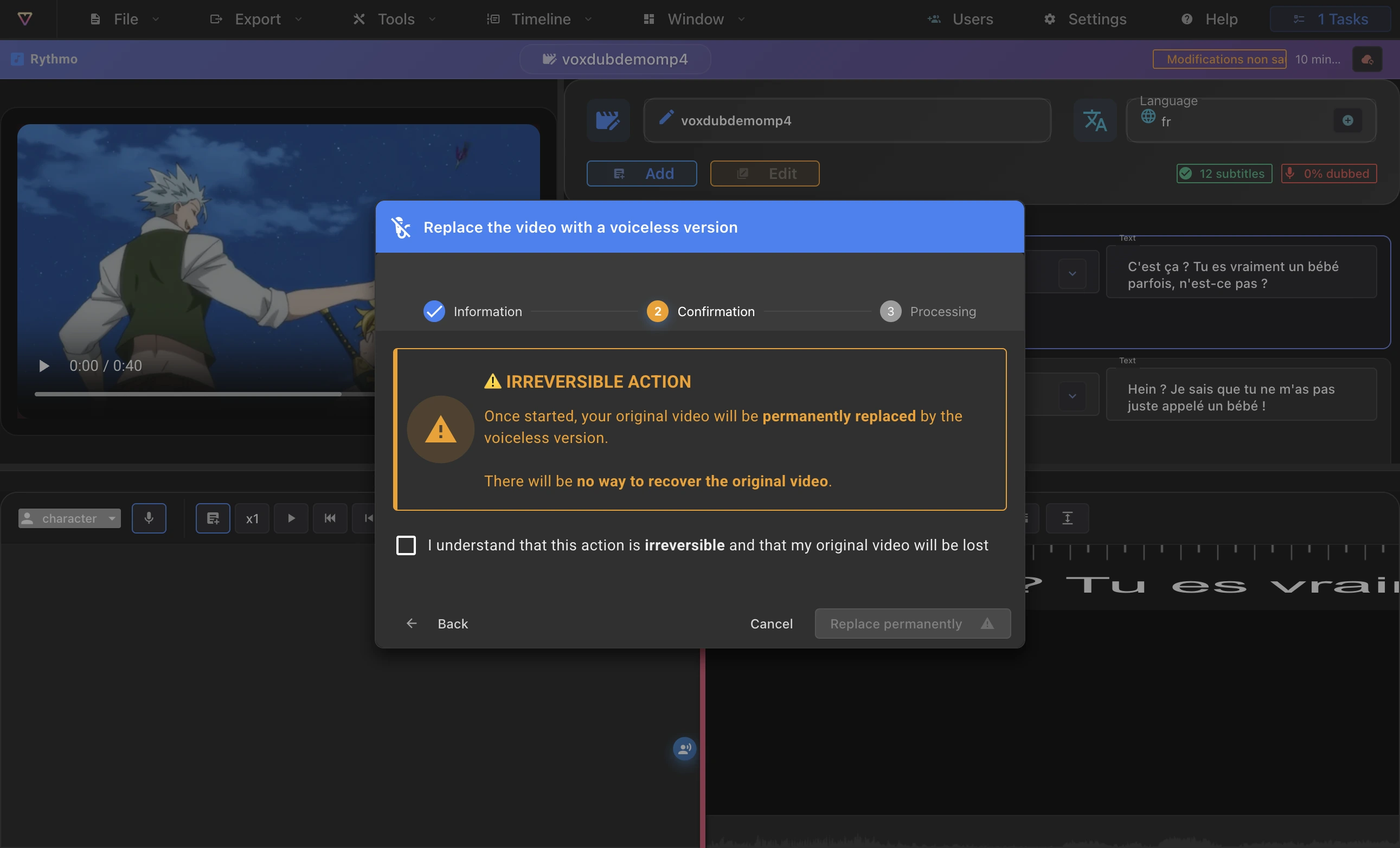Click the voxdubdemomp4 project title chip
1400x848 pixels.
point(615,59)
